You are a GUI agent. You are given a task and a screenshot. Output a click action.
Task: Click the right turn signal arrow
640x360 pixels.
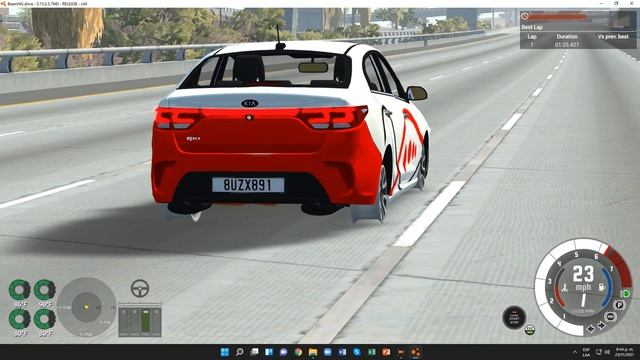pos(601,326)
